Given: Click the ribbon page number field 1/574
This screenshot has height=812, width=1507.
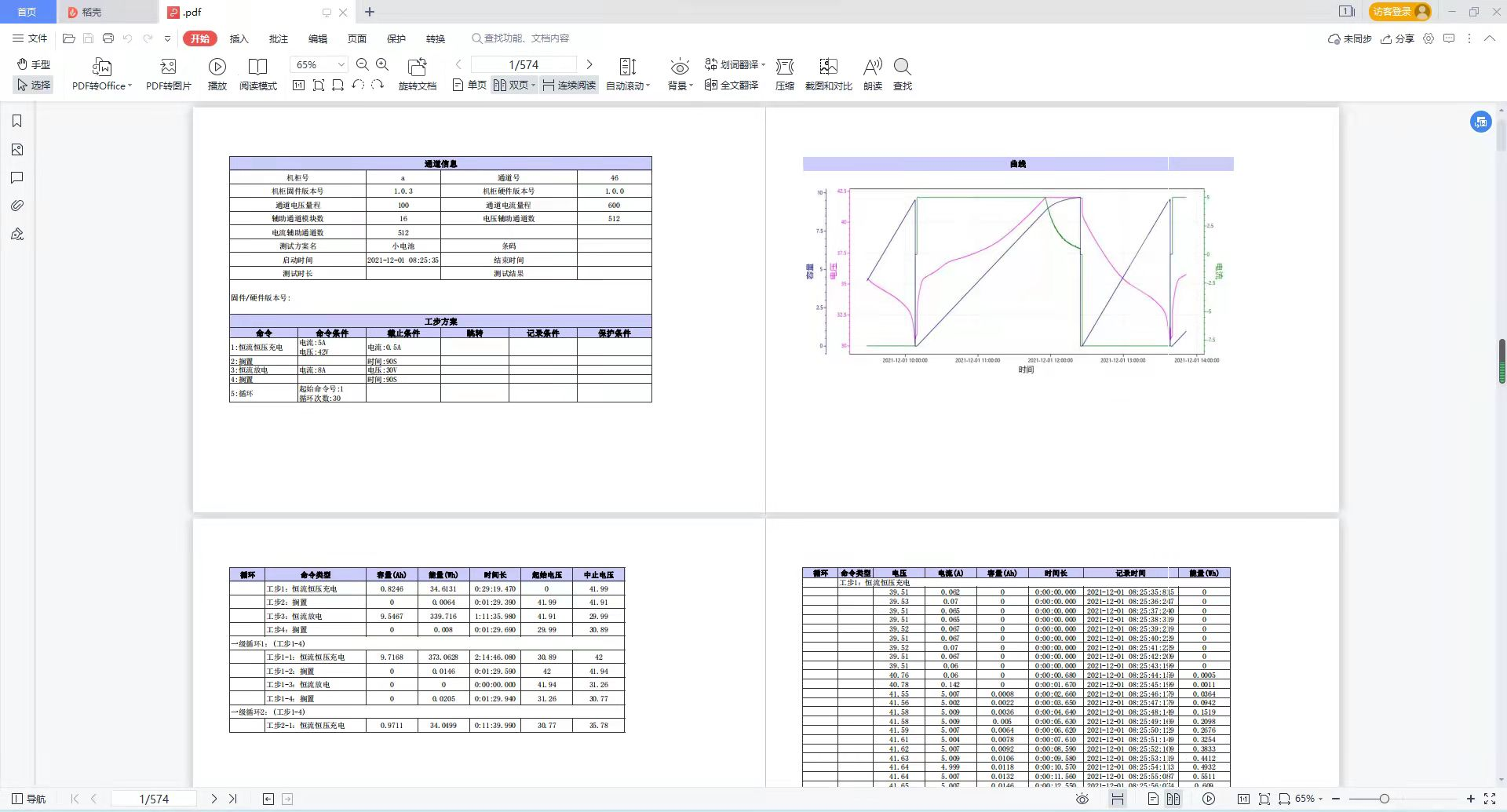Looking at the screenshot, I should [524, 64].
